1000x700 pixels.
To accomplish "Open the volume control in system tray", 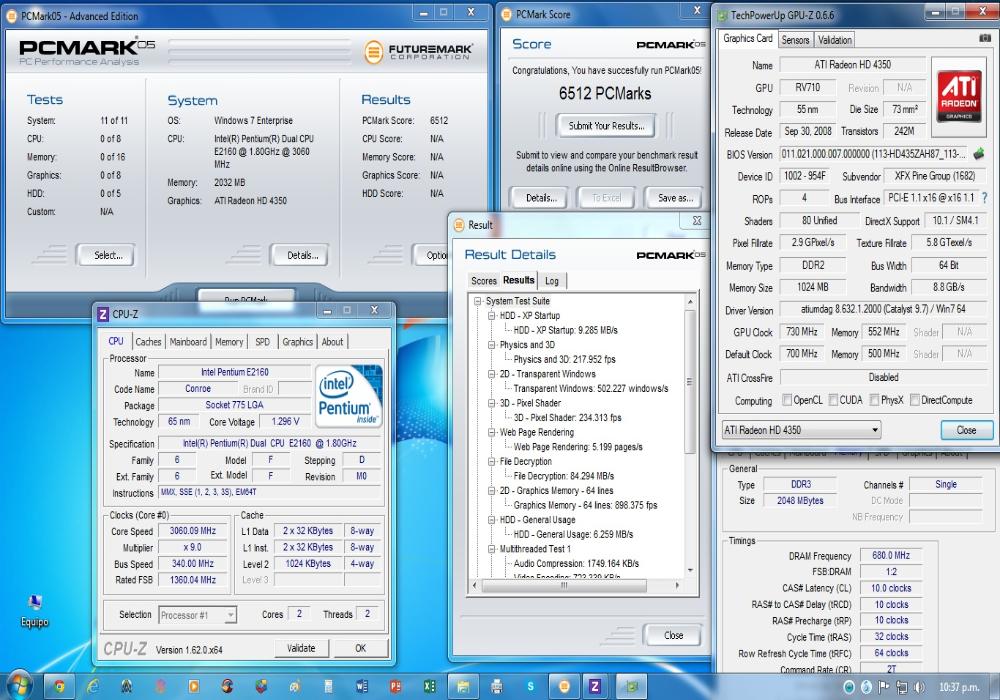I will tap(919, 687).
